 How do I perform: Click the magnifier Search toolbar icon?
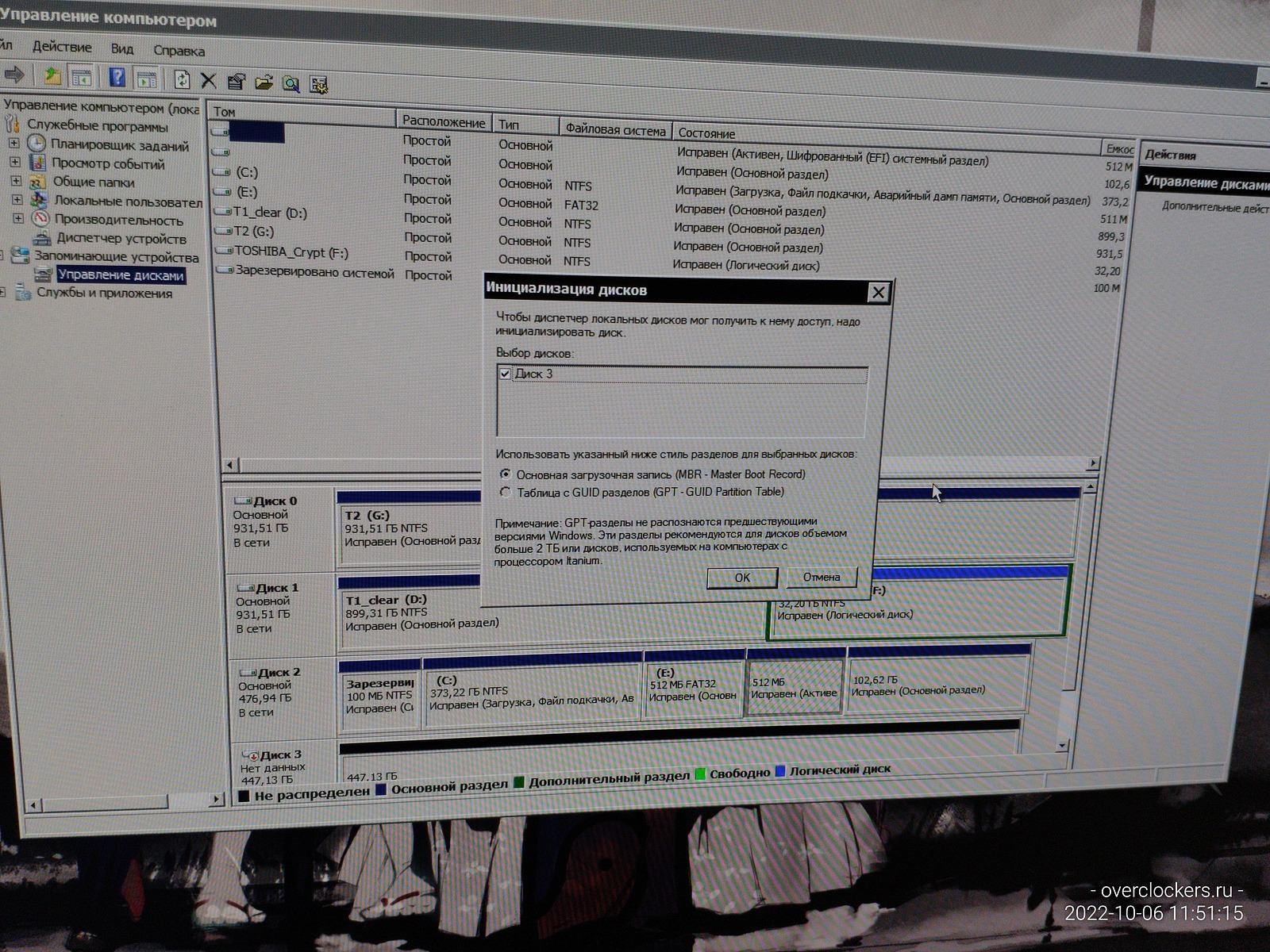291,83
